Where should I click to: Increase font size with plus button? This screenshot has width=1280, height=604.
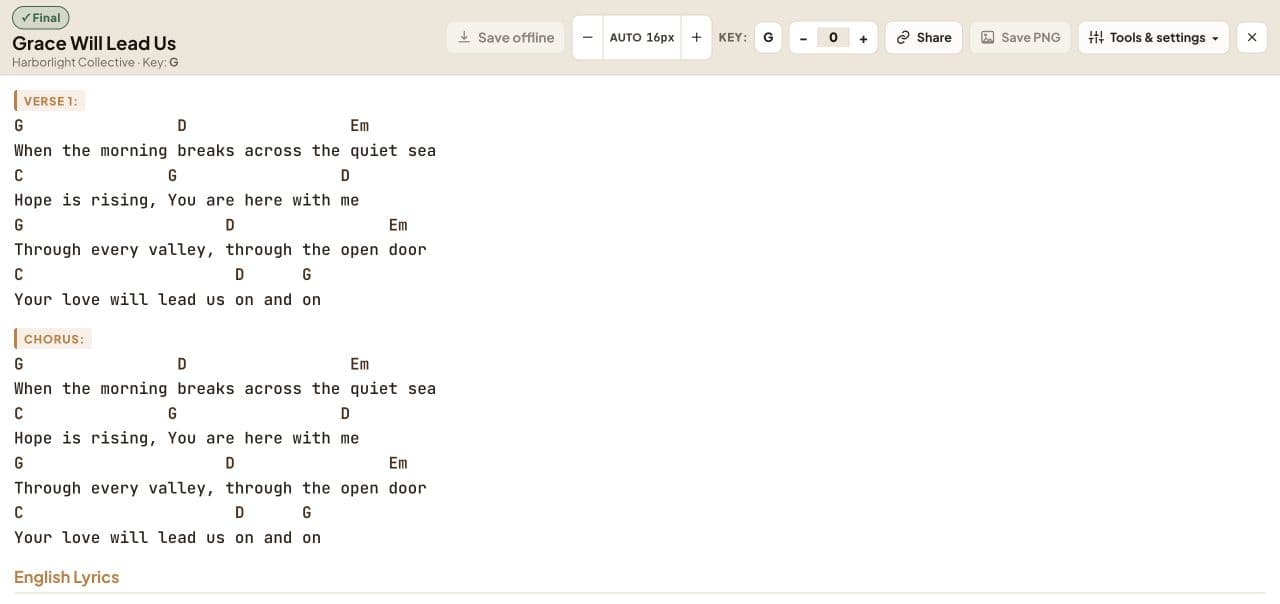(697, 37)
